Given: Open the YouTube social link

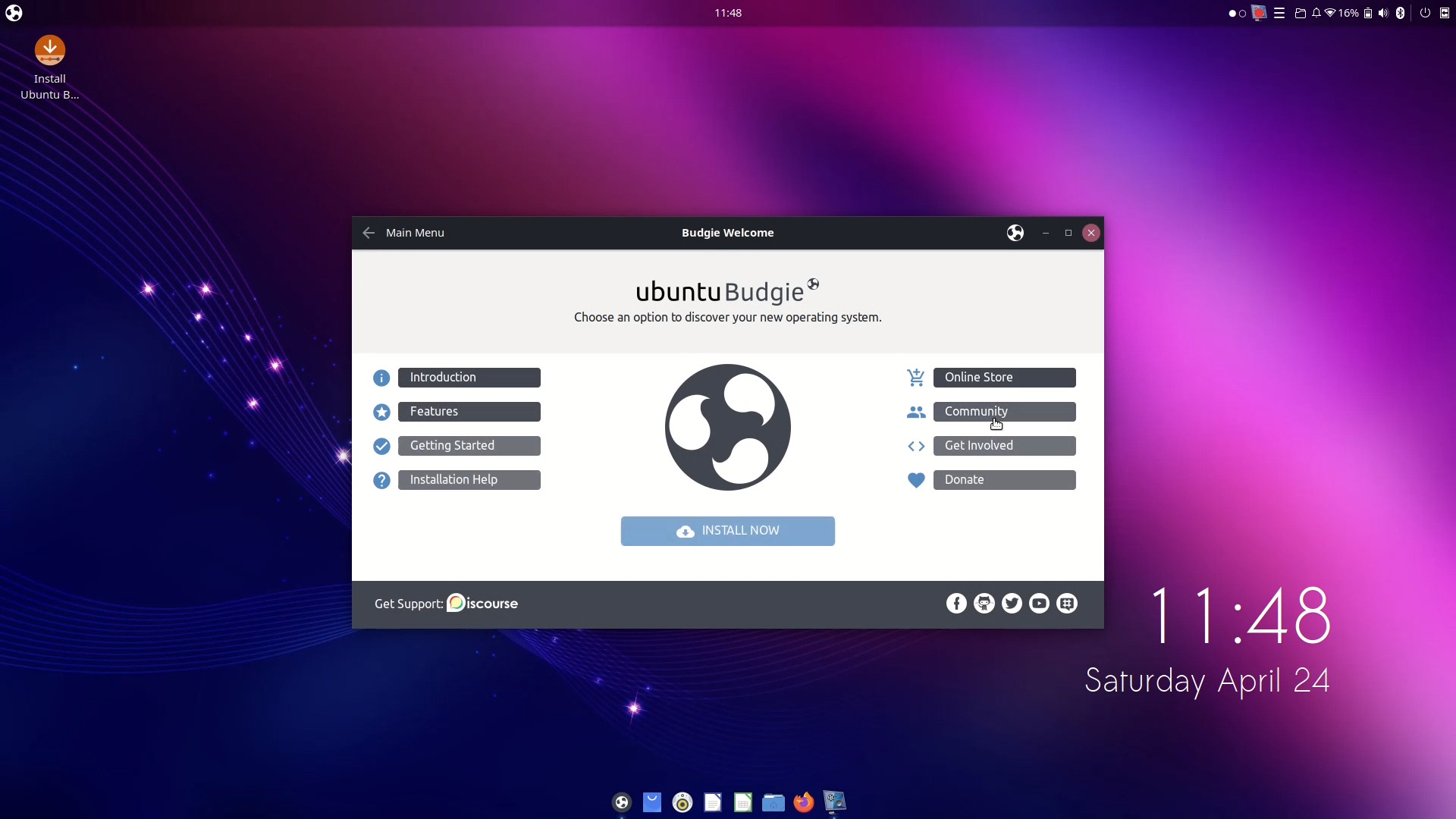Looking at the screenshot, I should pyautogui.click(x=1040, y=604).
